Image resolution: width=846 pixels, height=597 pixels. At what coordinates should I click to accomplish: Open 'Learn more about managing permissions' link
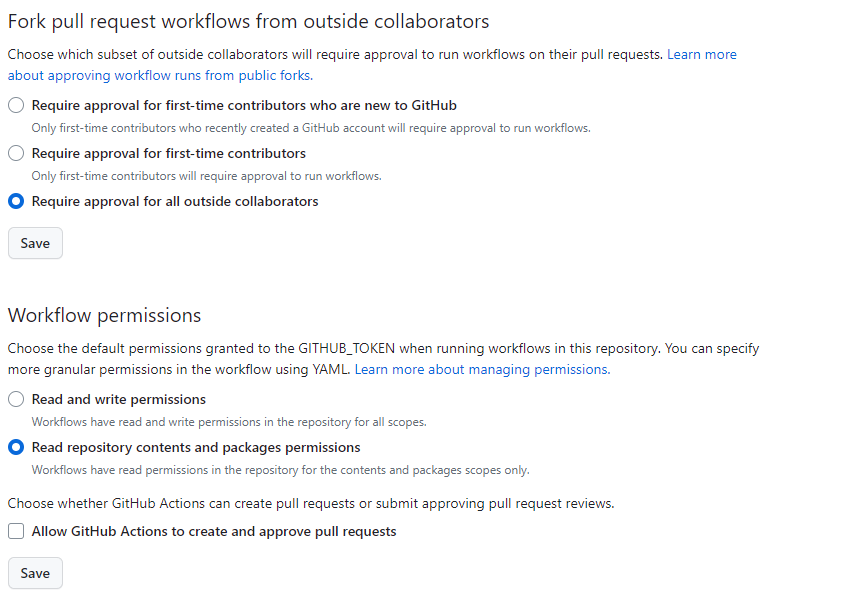click(482, 370)
